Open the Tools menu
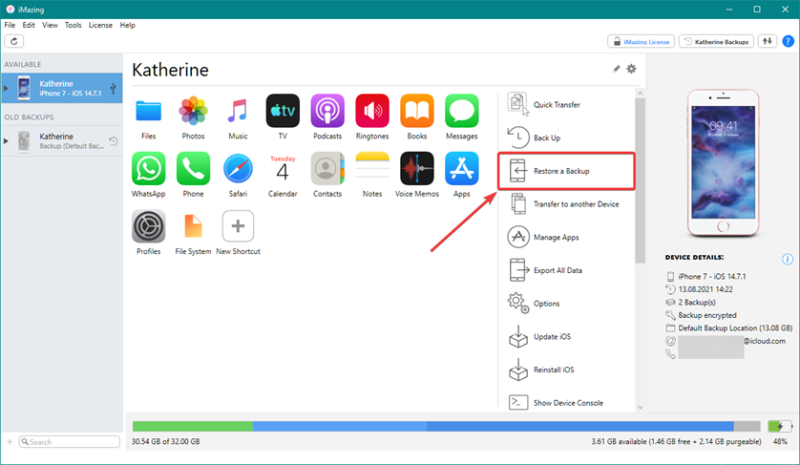 point(73,24)
